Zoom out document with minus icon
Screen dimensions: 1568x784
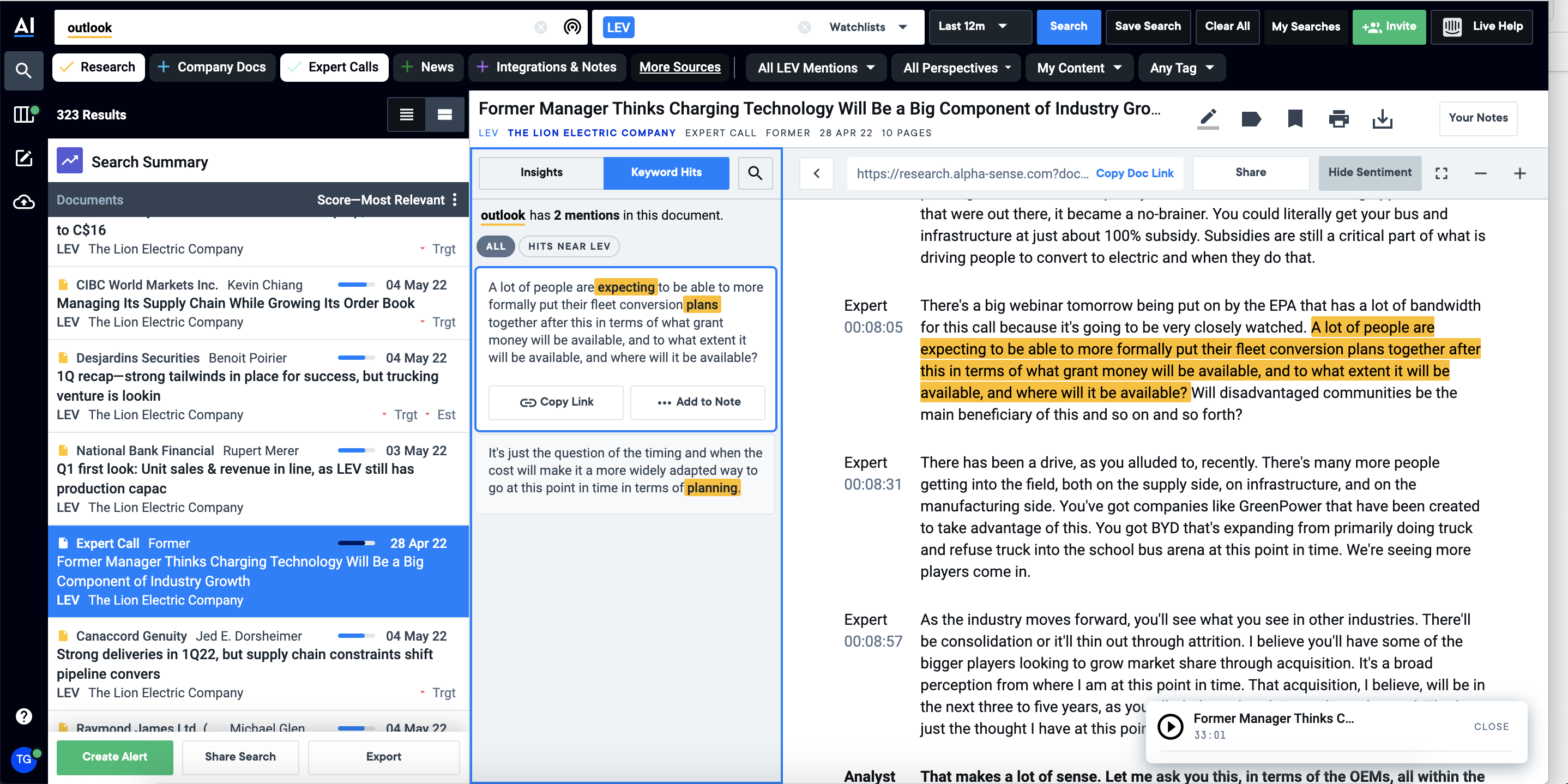coord(1481,174)
